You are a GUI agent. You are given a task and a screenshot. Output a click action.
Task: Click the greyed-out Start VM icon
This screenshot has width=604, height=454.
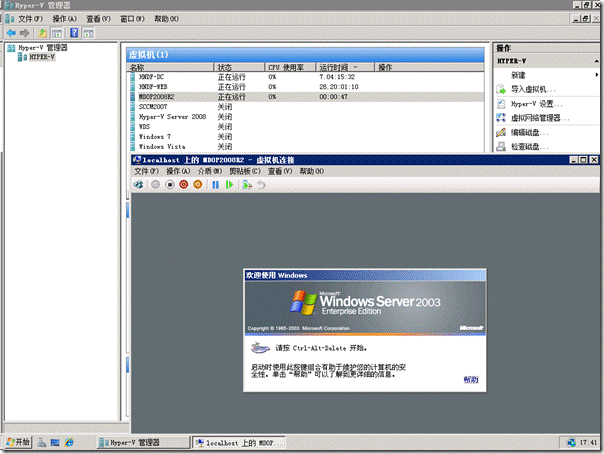[155, 185]
